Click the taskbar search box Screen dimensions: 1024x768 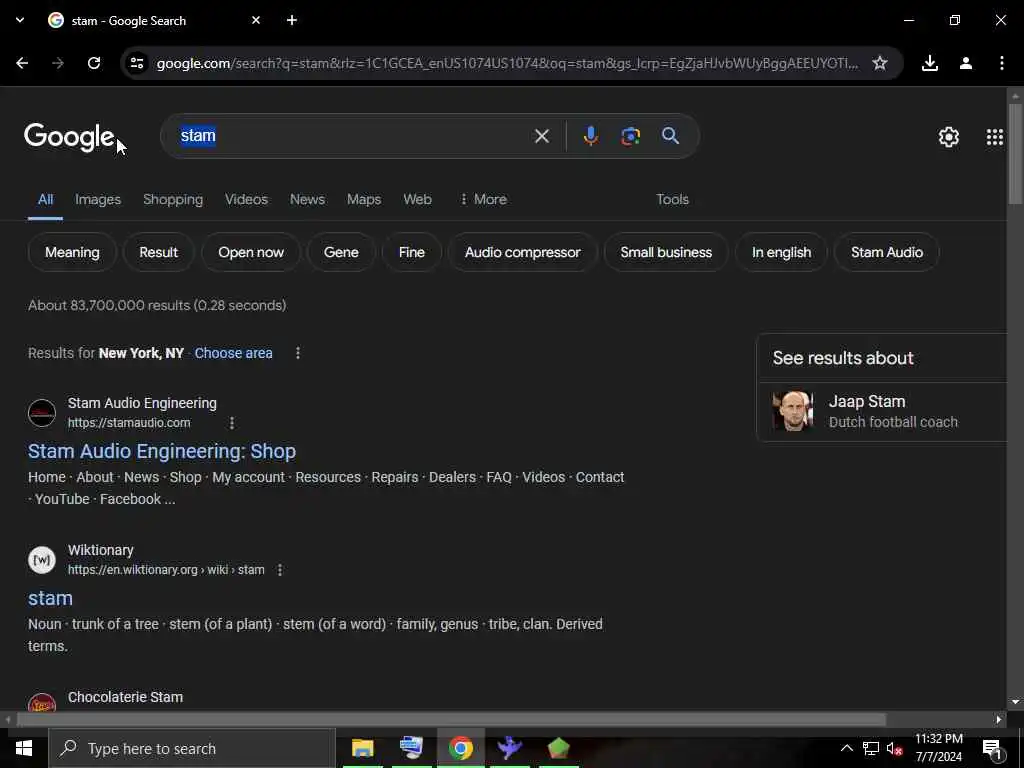192,748
